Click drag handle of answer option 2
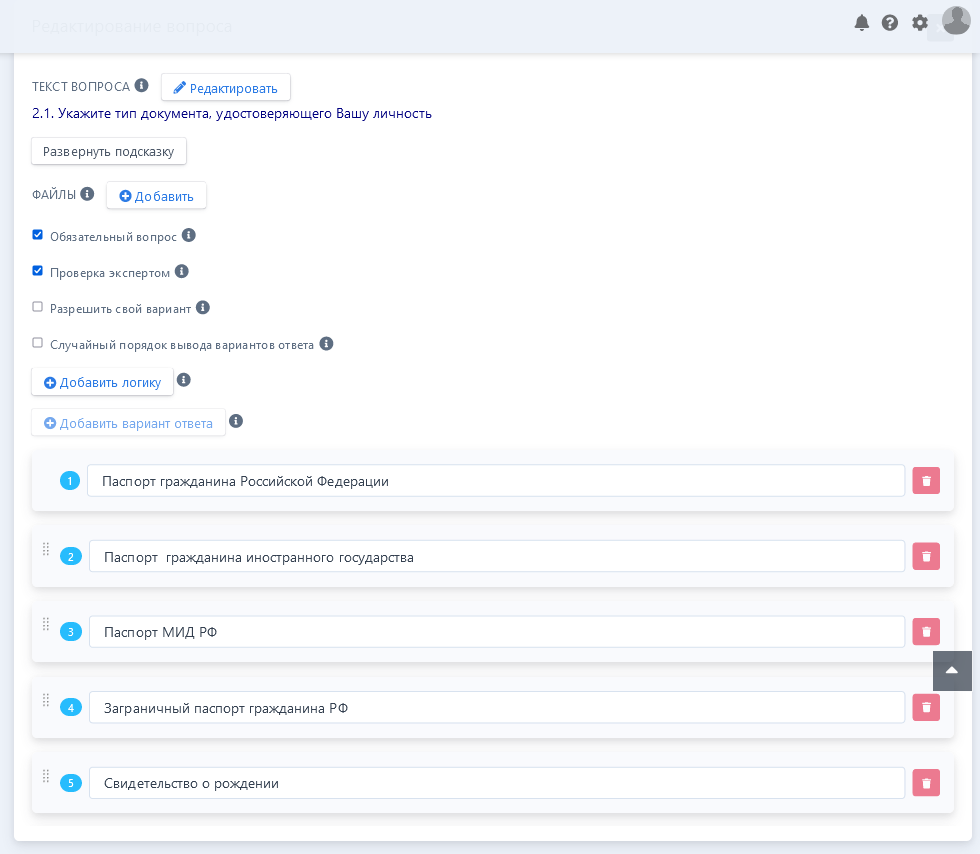 [x=46, y=549]
